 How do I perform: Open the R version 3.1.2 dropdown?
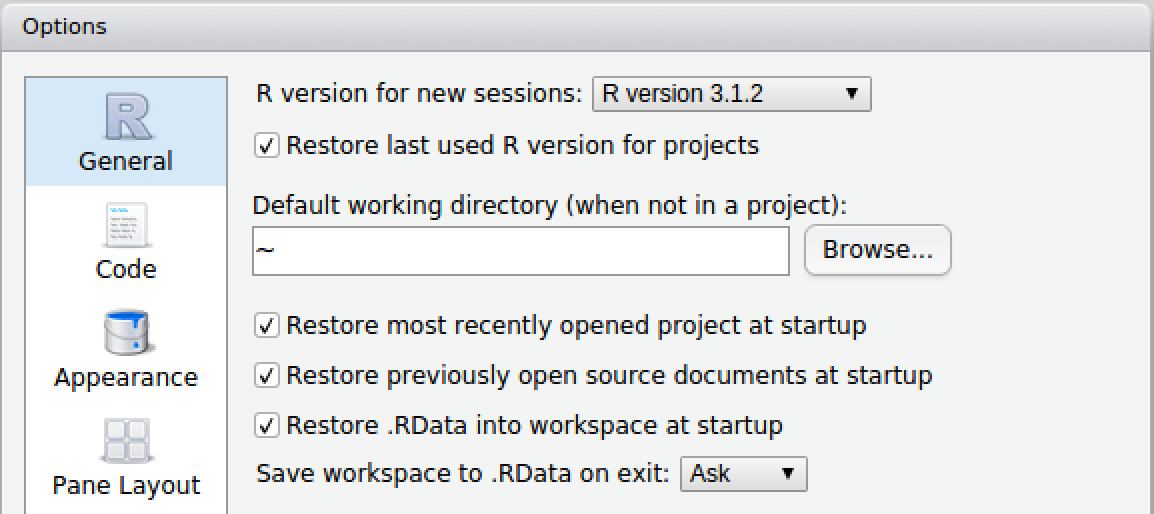point(731,94)
